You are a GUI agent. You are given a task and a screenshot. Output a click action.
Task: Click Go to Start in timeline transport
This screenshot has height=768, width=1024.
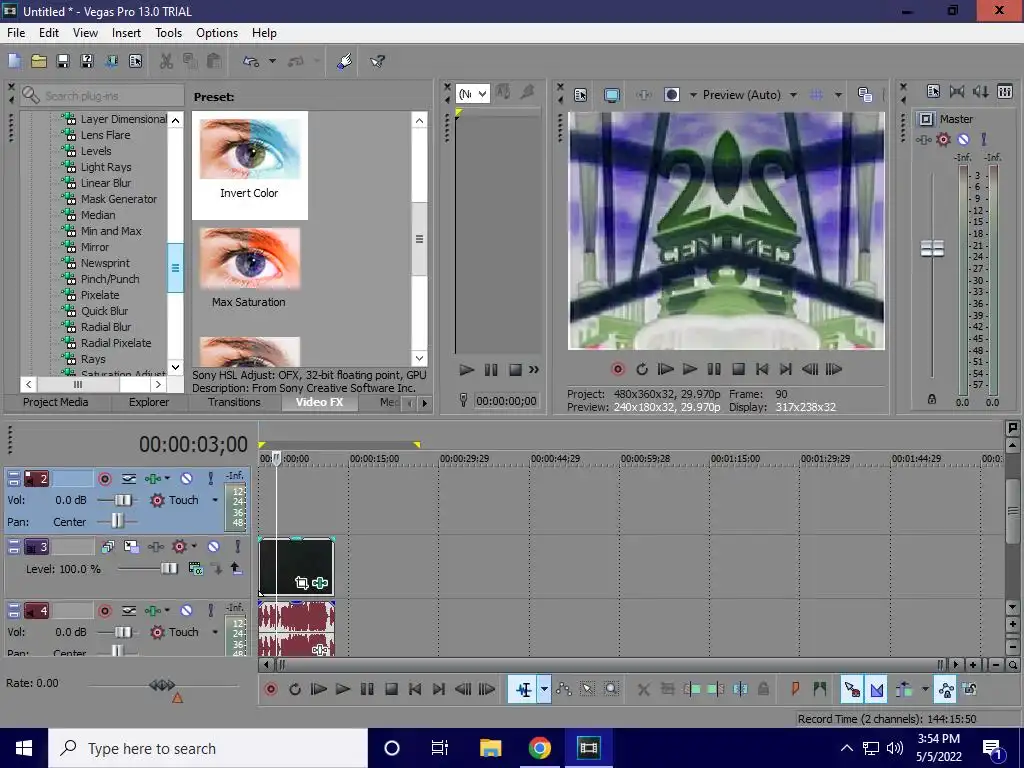tap(415, 689)
